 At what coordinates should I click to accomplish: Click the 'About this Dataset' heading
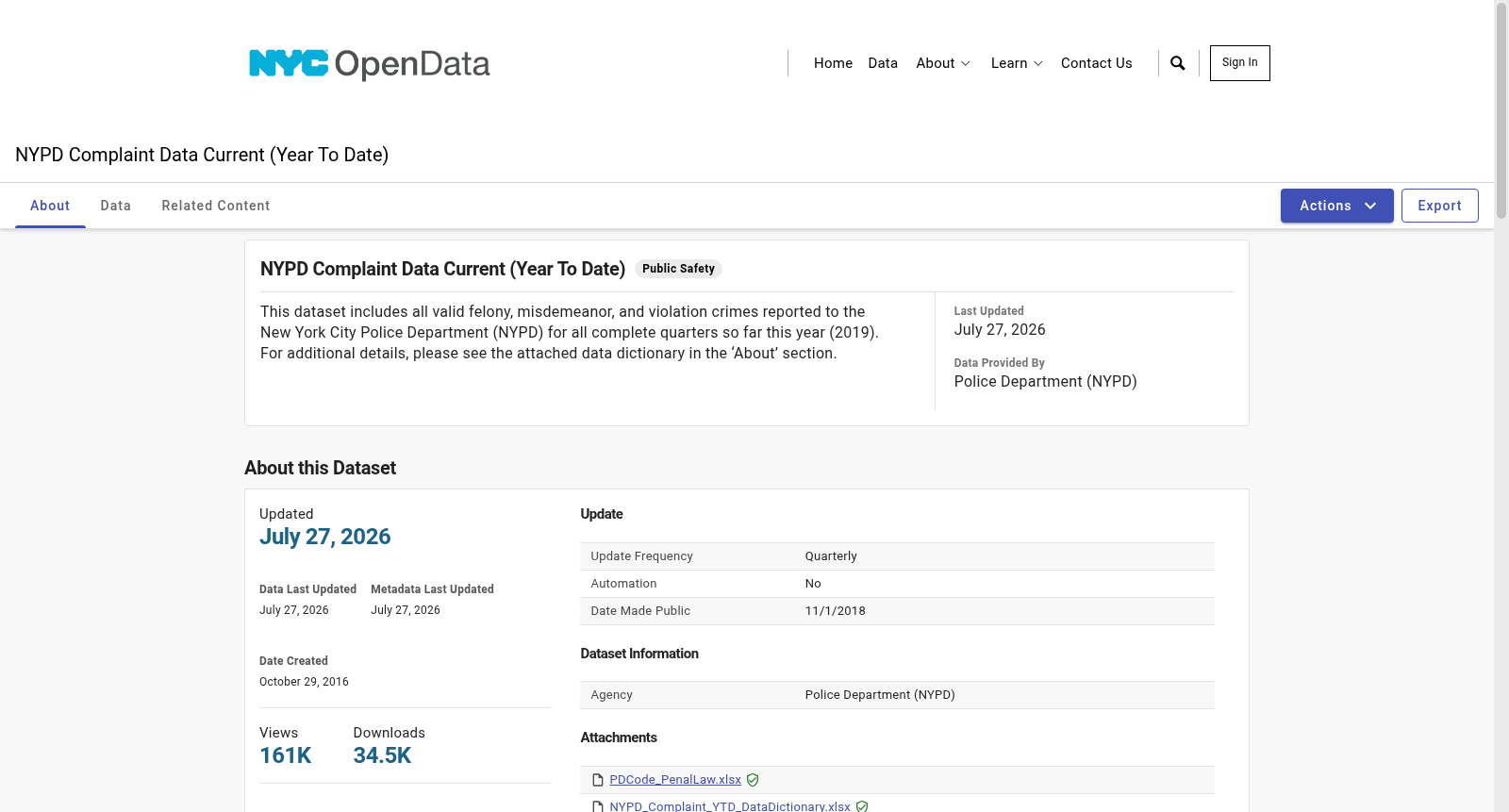(x=320, y=468)
